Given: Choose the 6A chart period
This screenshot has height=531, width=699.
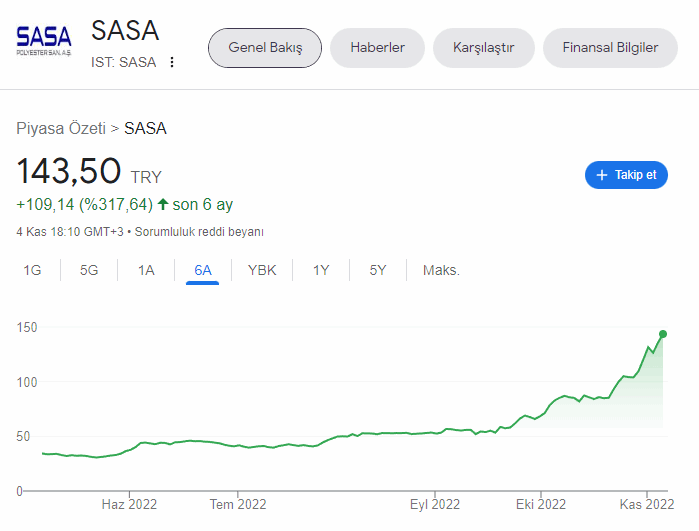Looking at the screenshot, I should tap(202, 270).
